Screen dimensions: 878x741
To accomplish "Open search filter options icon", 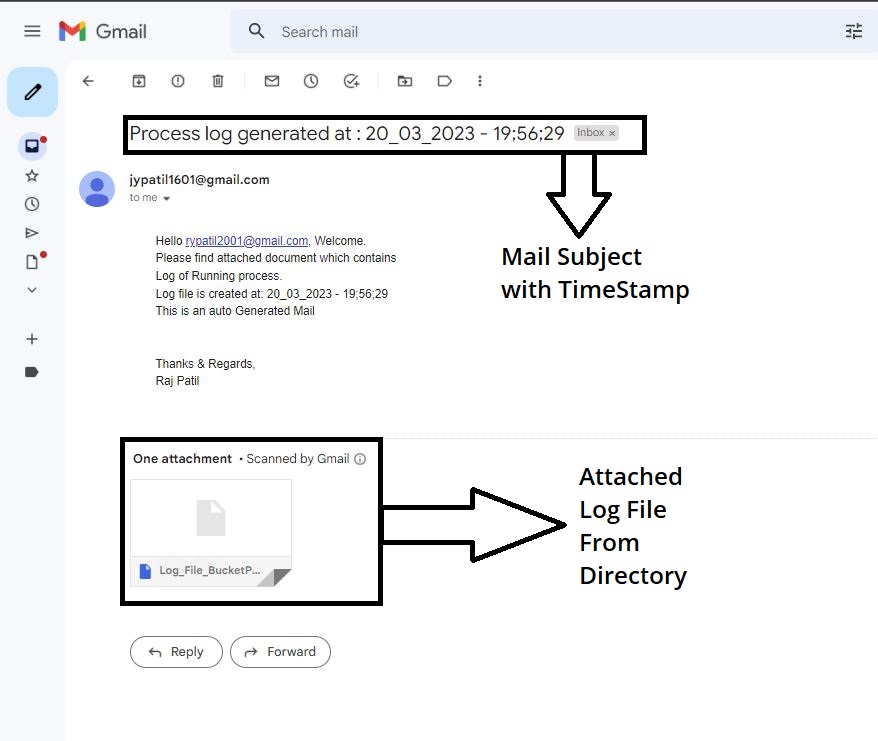I will (x=853, y=31).
